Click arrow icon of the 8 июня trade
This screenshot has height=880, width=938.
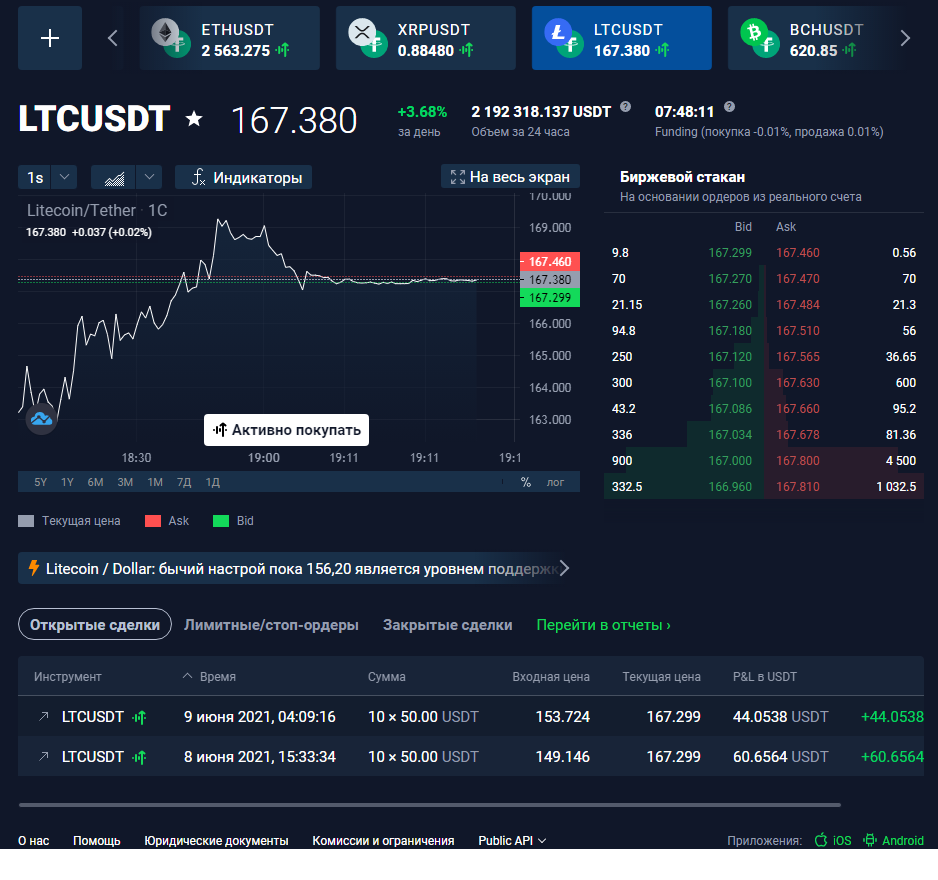[44, 757]
